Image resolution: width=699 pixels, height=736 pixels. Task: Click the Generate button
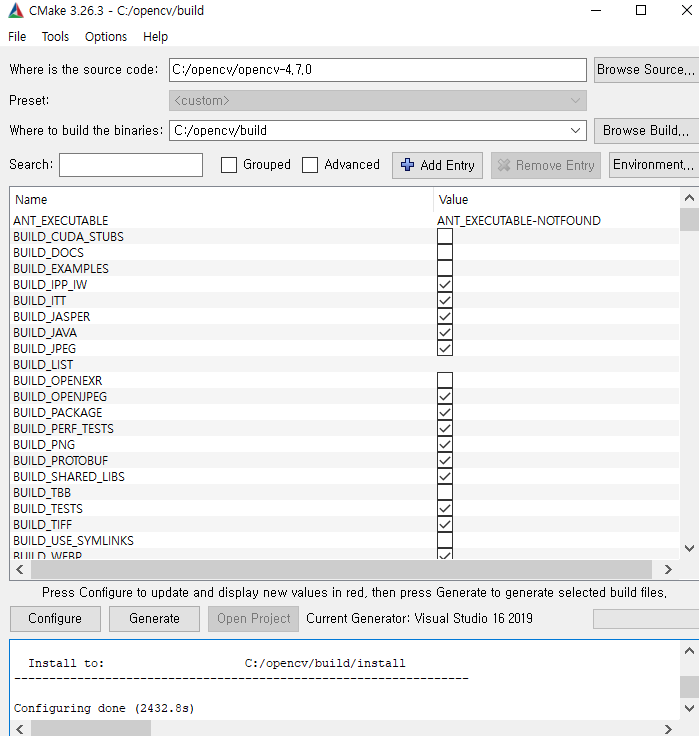[x=154, y=619]
